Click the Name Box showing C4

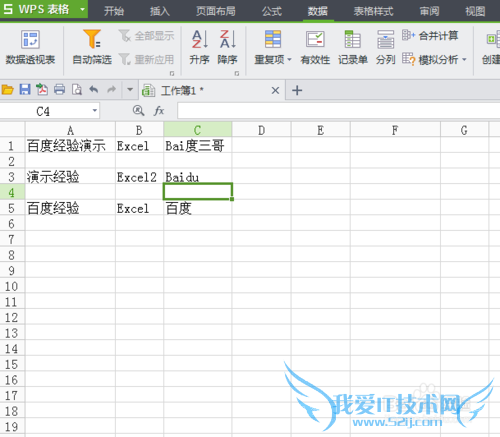[43, 111]
